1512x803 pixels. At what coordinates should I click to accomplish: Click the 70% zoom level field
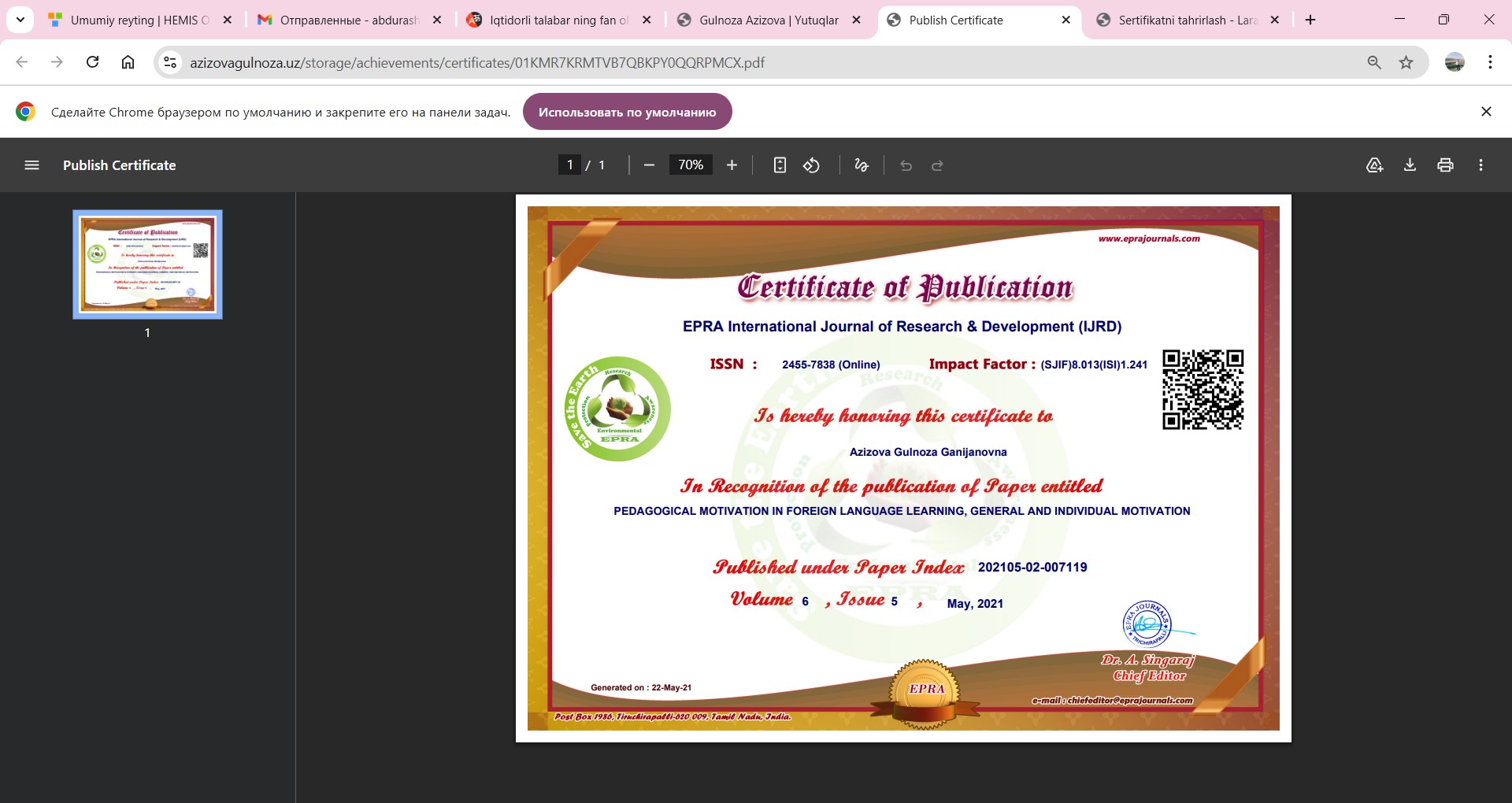tap(691, 165)
